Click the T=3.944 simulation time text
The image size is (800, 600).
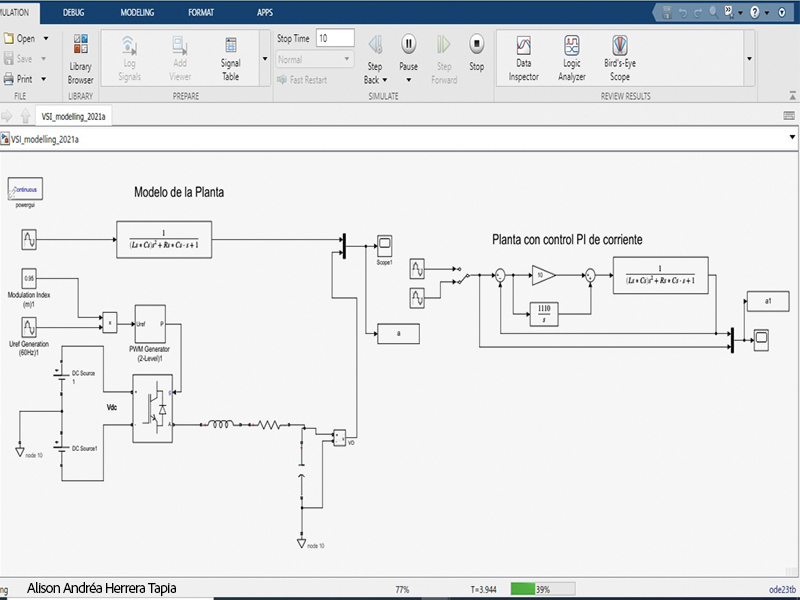(483, 589)
